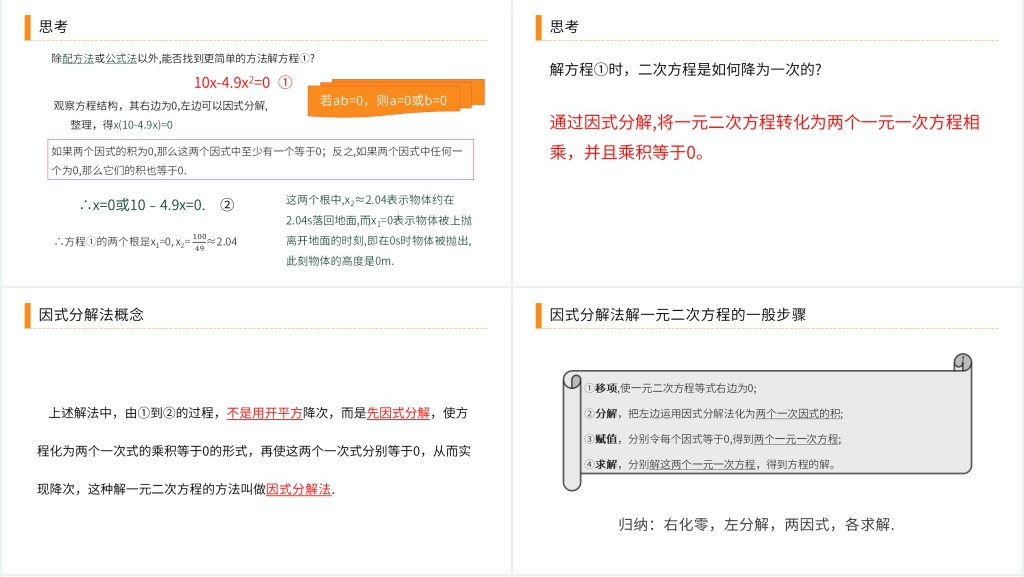Open the underlined 配方法 link
Image resolution: width=1024 pixels, height=577 pixels.
pos(78,59)
